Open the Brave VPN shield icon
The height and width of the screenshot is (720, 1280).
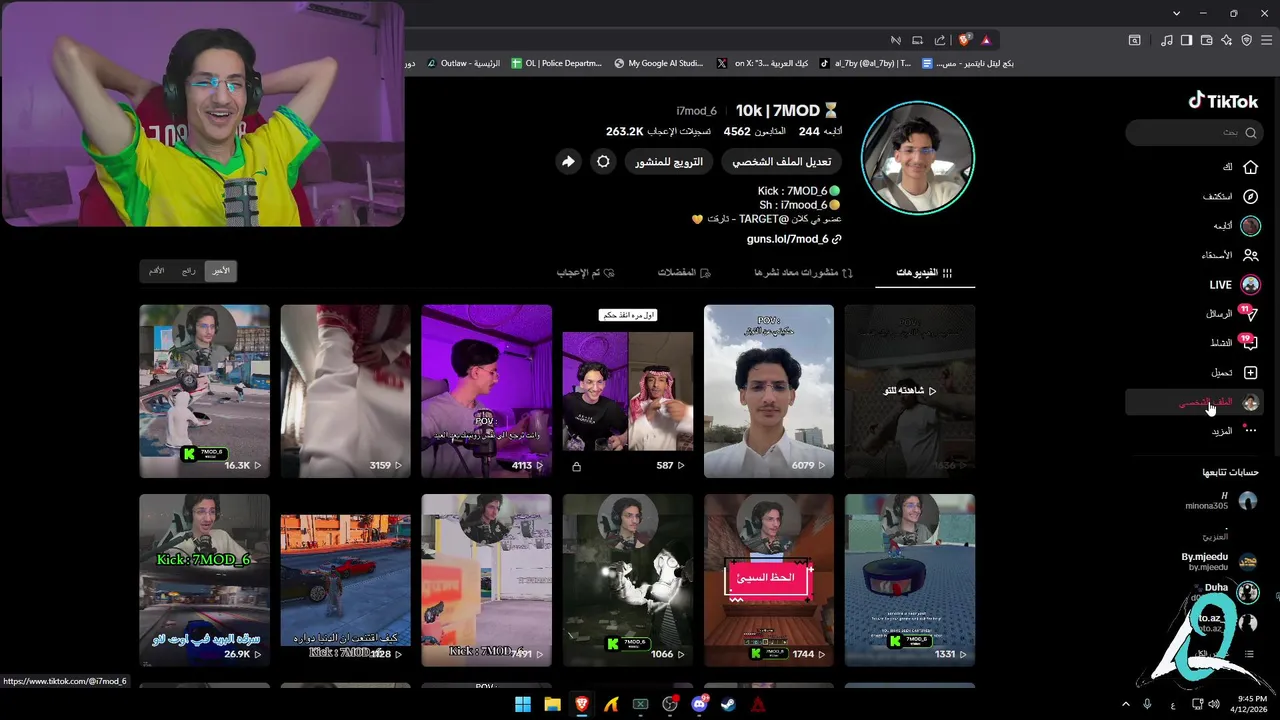(x=1246, y=40)
